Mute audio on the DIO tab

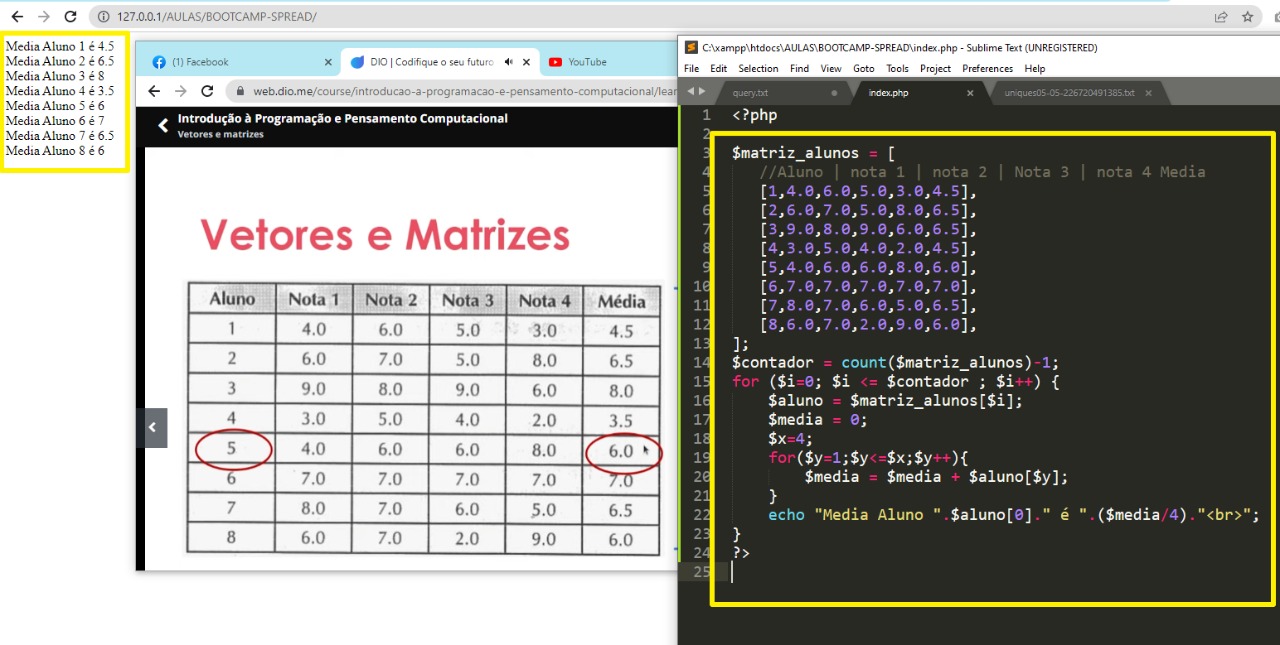508,62
